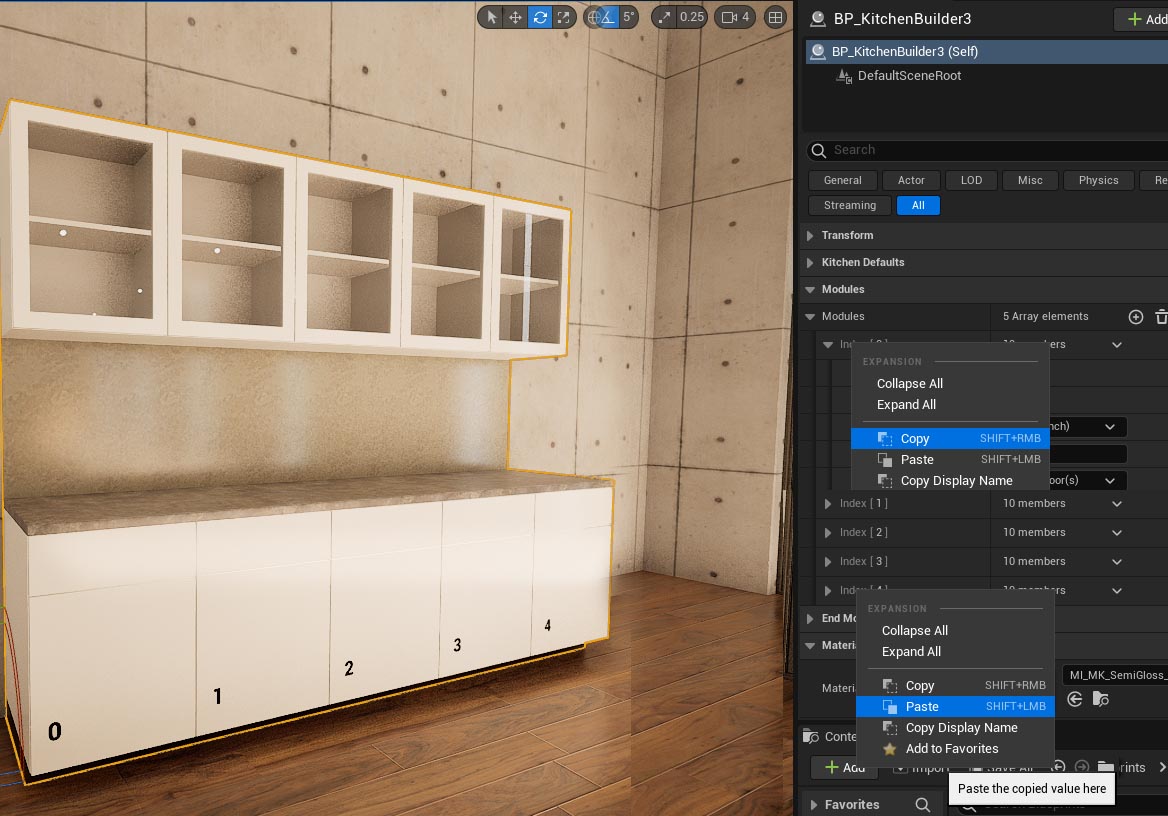This screenshot has width=1168, height=816.
Task: Choose Add to Favorites from the context menu
Action: [956, 748]
